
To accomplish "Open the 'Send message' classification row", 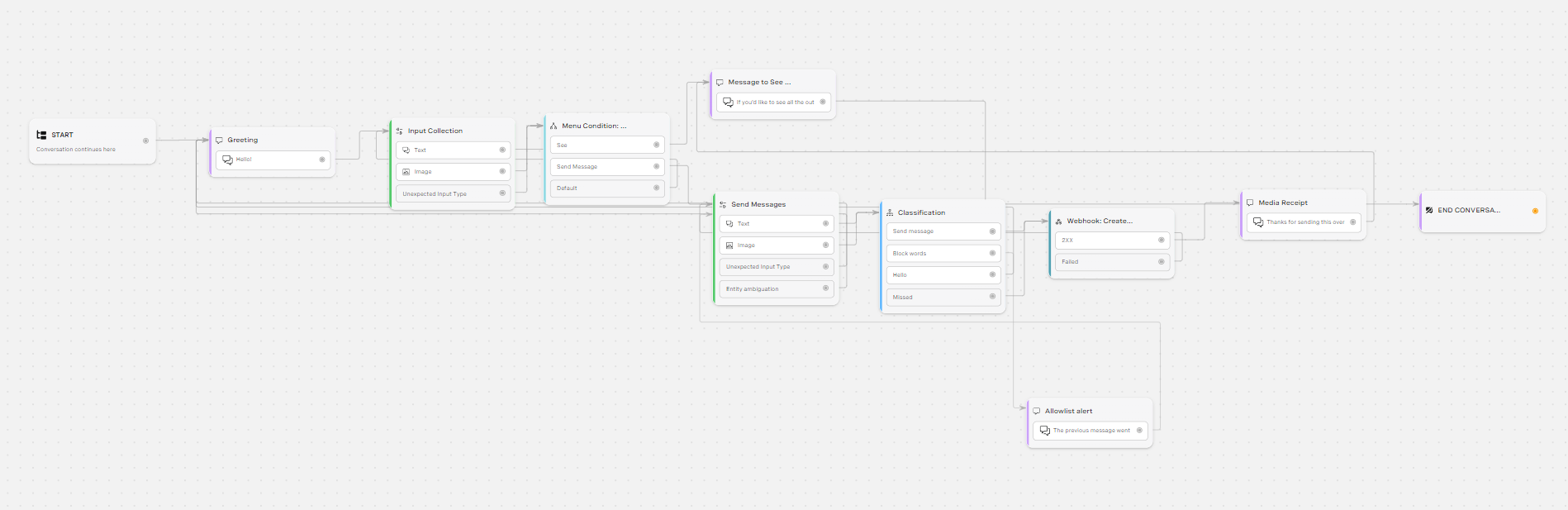I will click(x=943, y=231).
